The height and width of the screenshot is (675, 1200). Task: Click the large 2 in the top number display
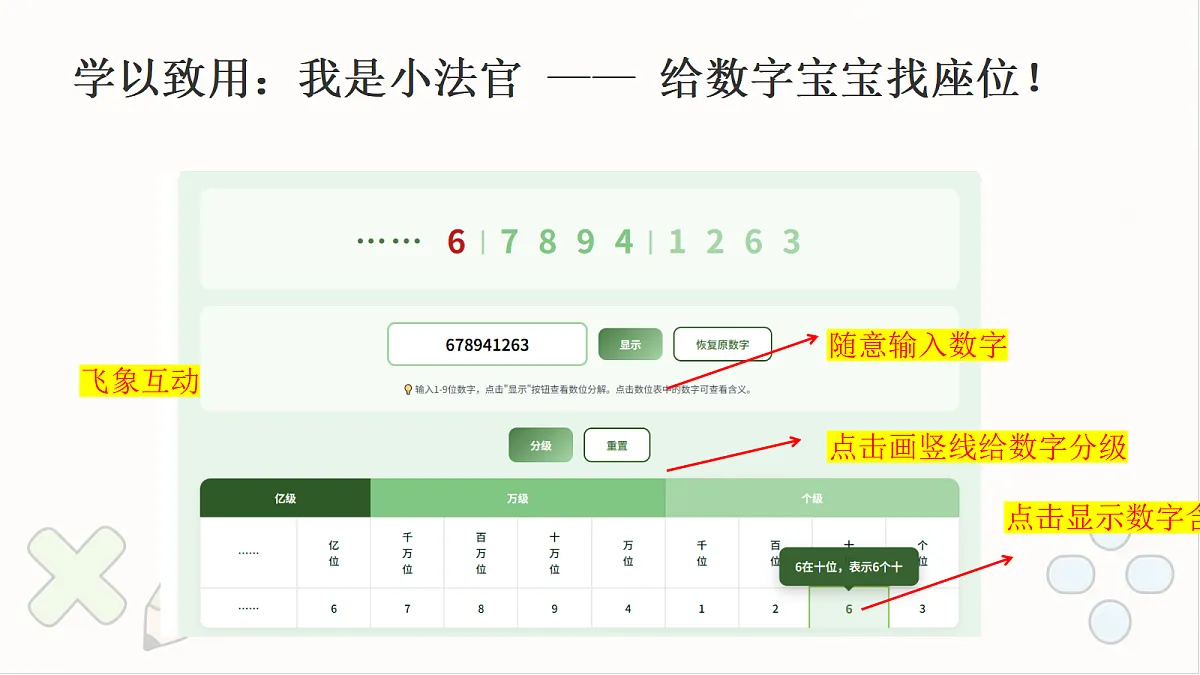(715, 242)
